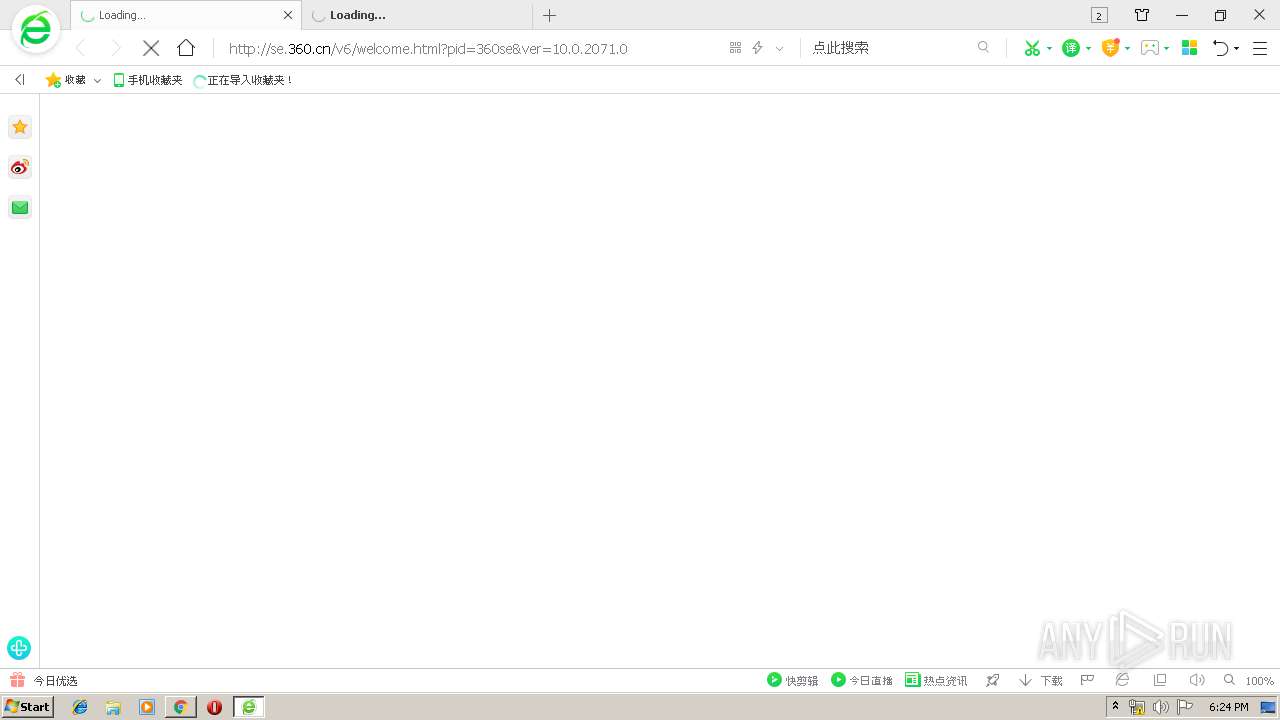Switch to the second Loading tab
Viewport: 1280px width, 720px height.
(x=418, y=15)
